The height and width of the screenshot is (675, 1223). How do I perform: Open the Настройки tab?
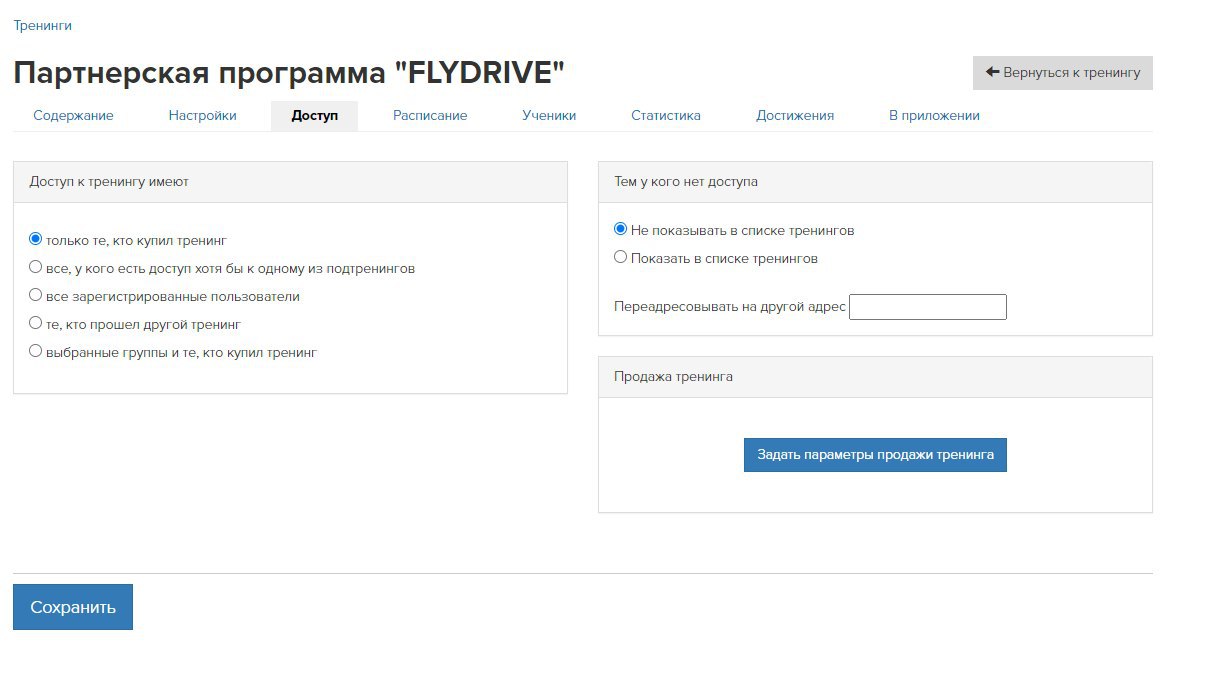point(202,116)
